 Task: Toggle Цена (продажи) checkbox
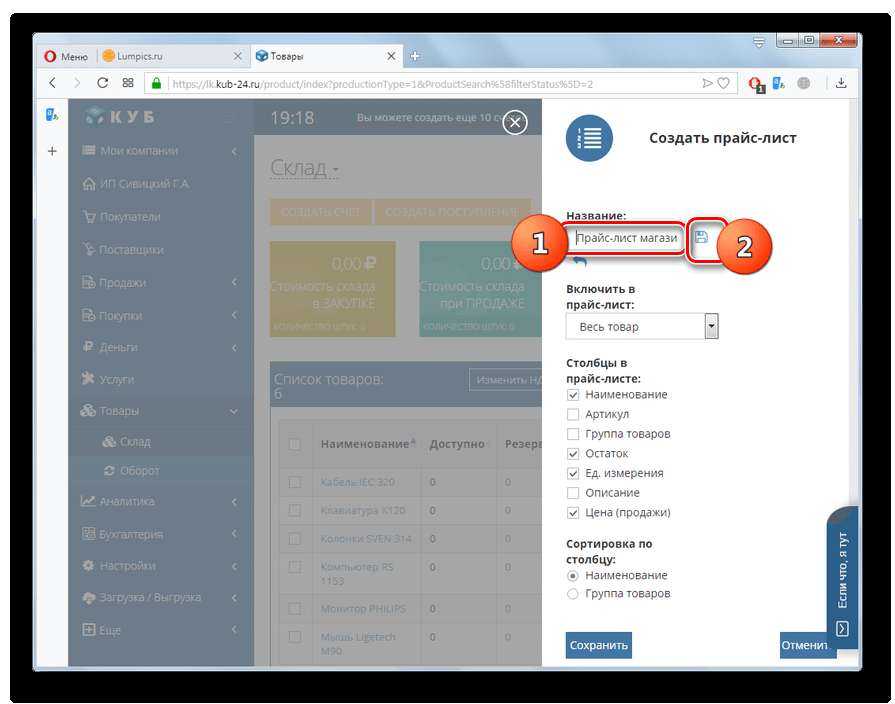tap(573, 513)
